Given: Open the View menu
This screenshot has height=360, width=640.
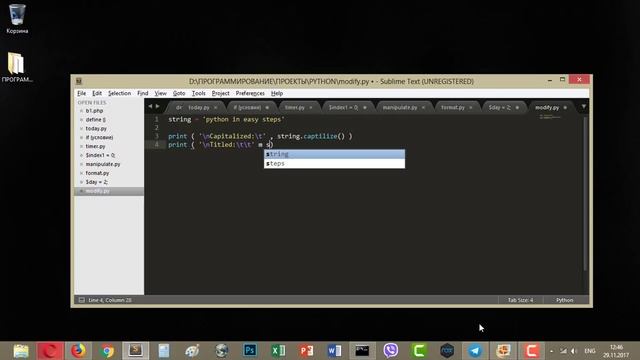Looking at the screenshot, I should point(160,93).
